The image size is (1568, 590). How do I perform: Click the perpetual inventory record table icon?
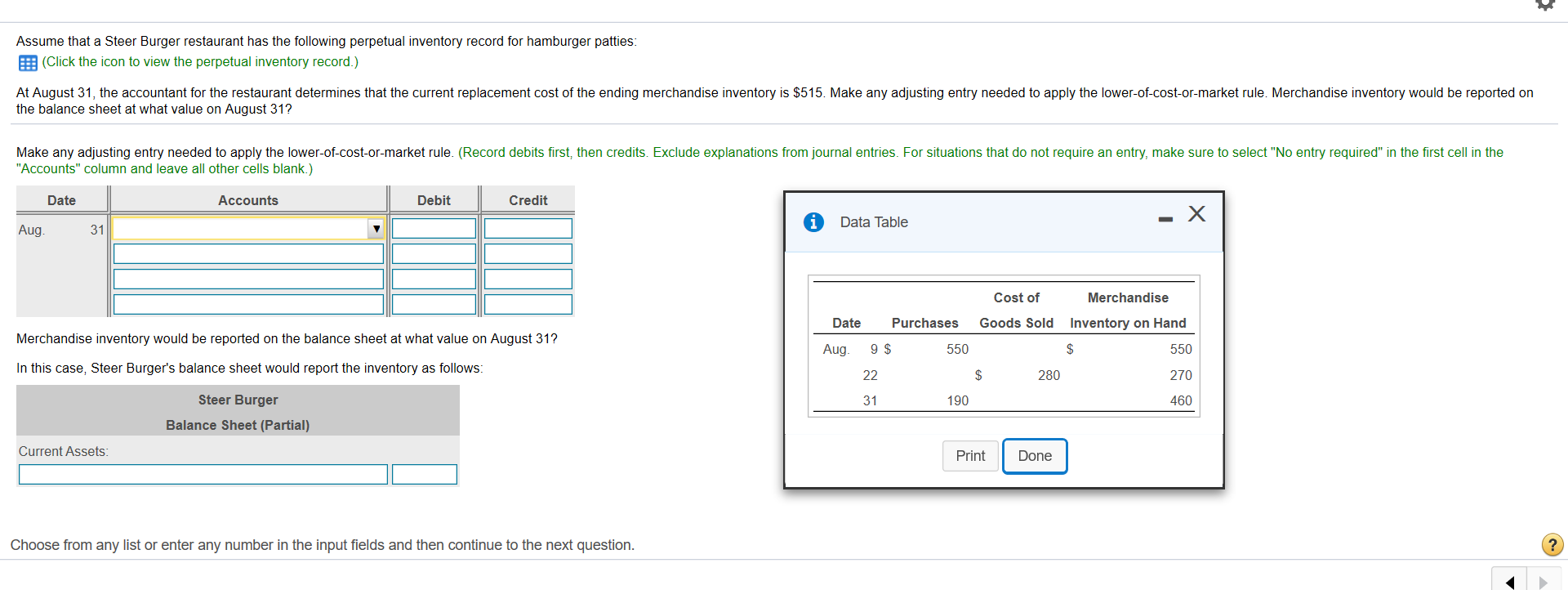28,63
